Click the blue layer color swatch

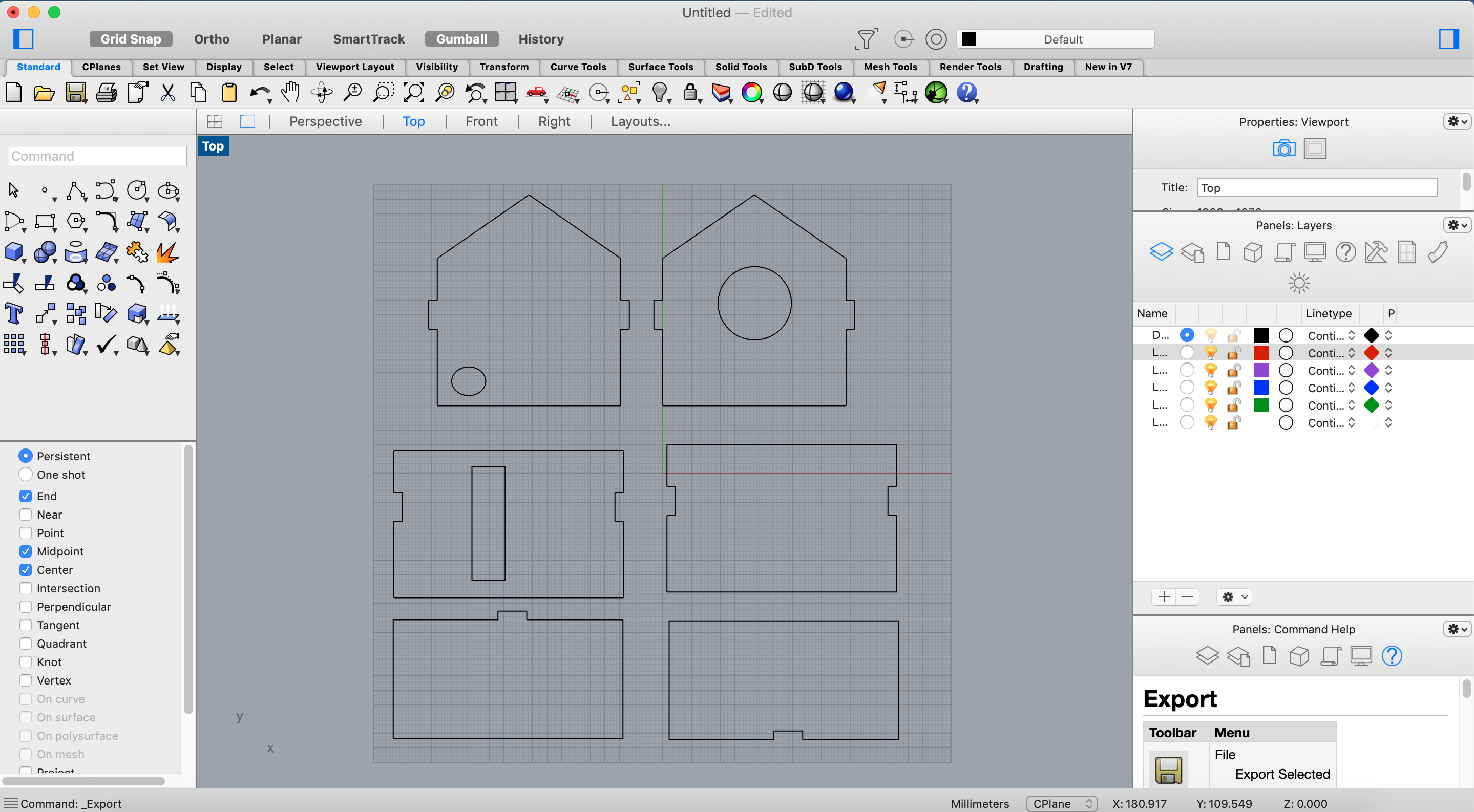1260,388
